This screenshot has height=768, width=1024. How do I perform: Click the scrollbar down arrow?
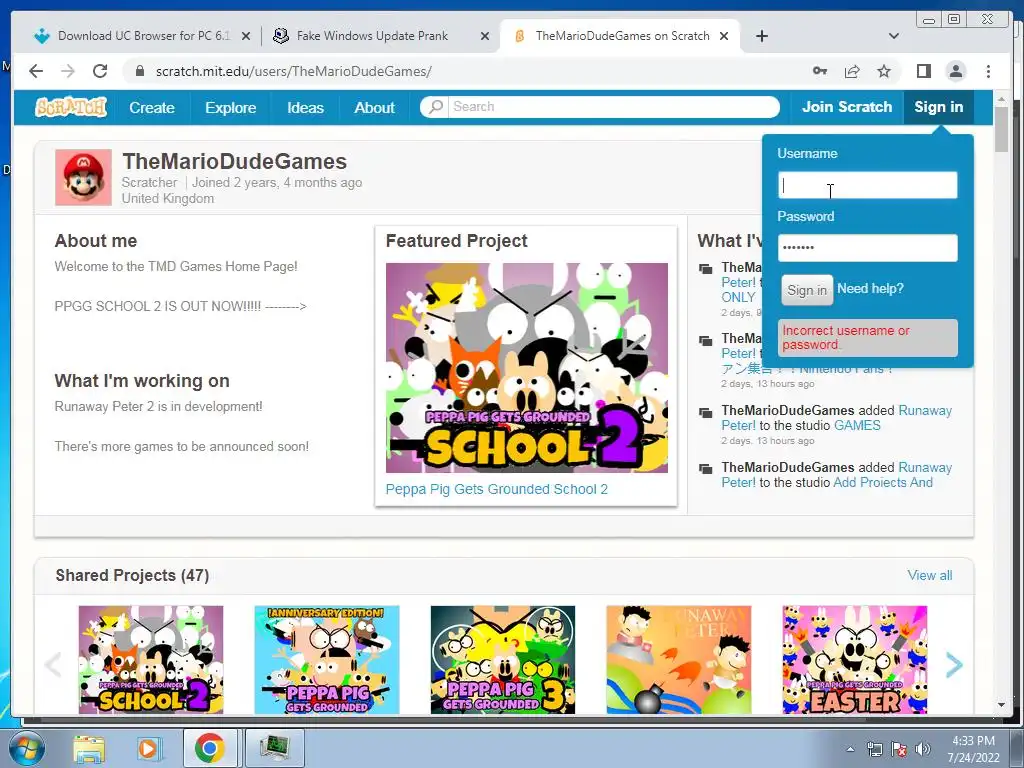[1002, 705]
